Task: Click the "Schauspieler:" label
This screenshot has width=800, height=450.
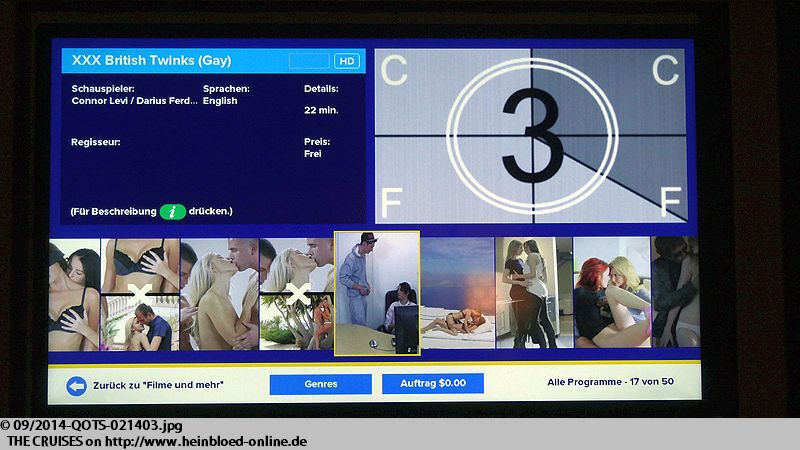Action: 103,89
